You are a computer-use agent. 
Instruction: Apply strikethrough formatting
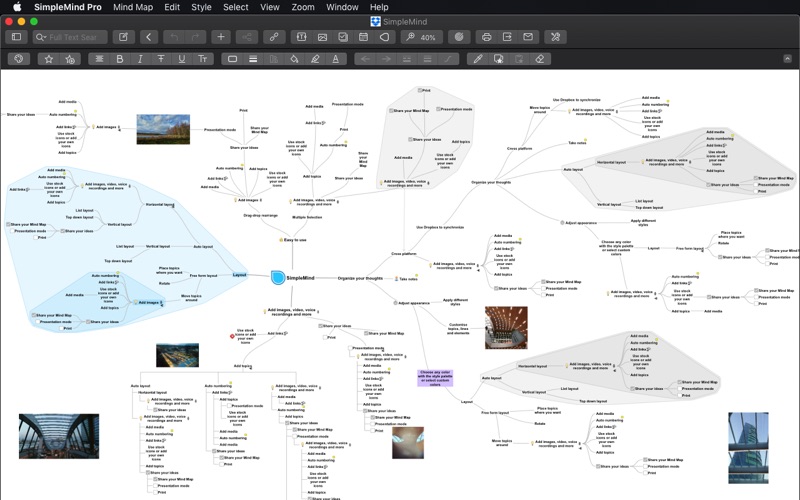(161, 59)
